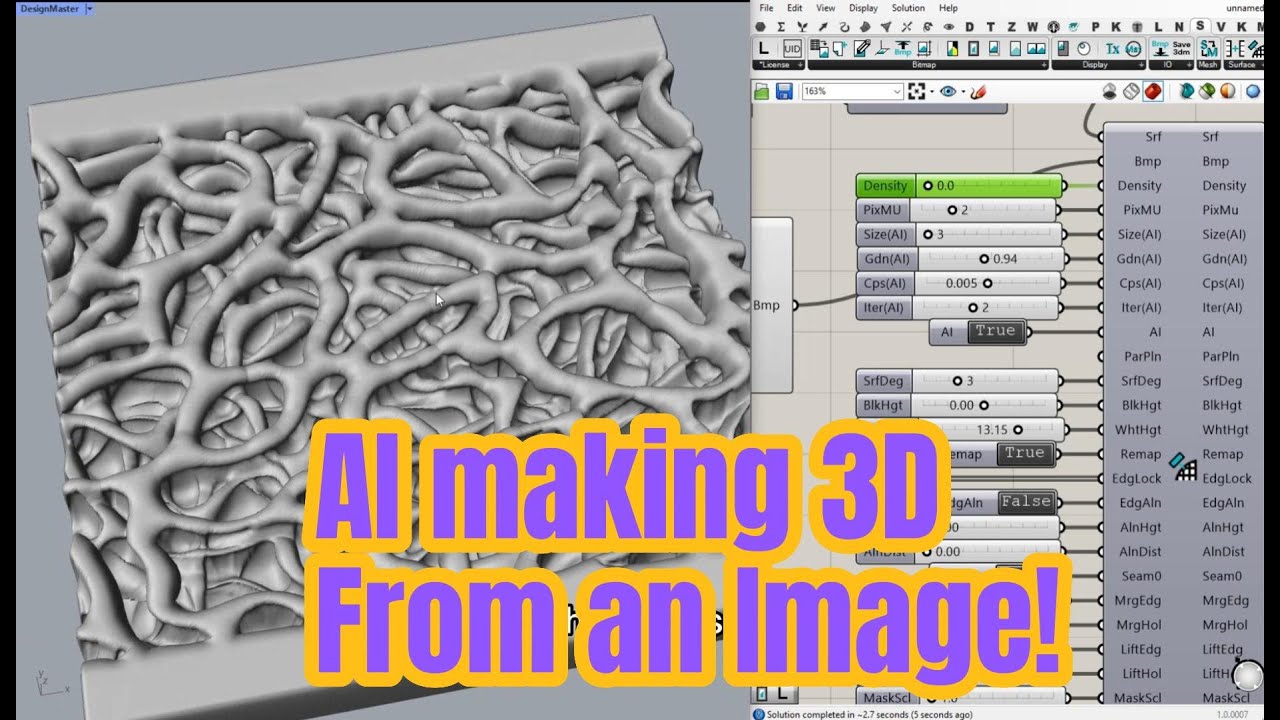1280x720 pixels.
Task: Open the Edit menu
Action: click(795, 8)
